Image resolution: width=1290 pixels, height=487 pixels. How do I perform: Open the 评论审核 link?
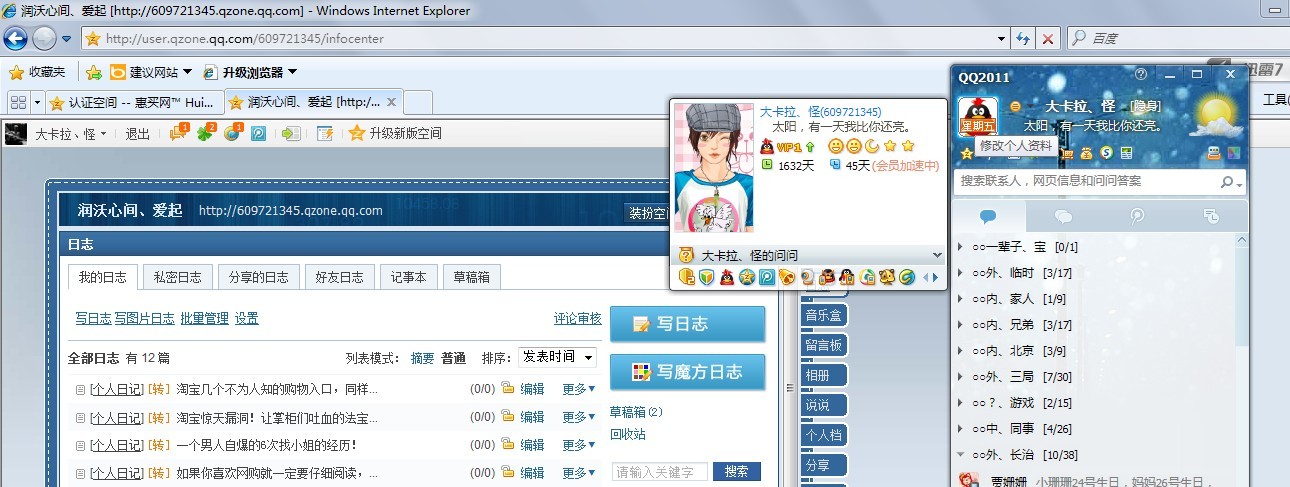click(x=578, y=319)
